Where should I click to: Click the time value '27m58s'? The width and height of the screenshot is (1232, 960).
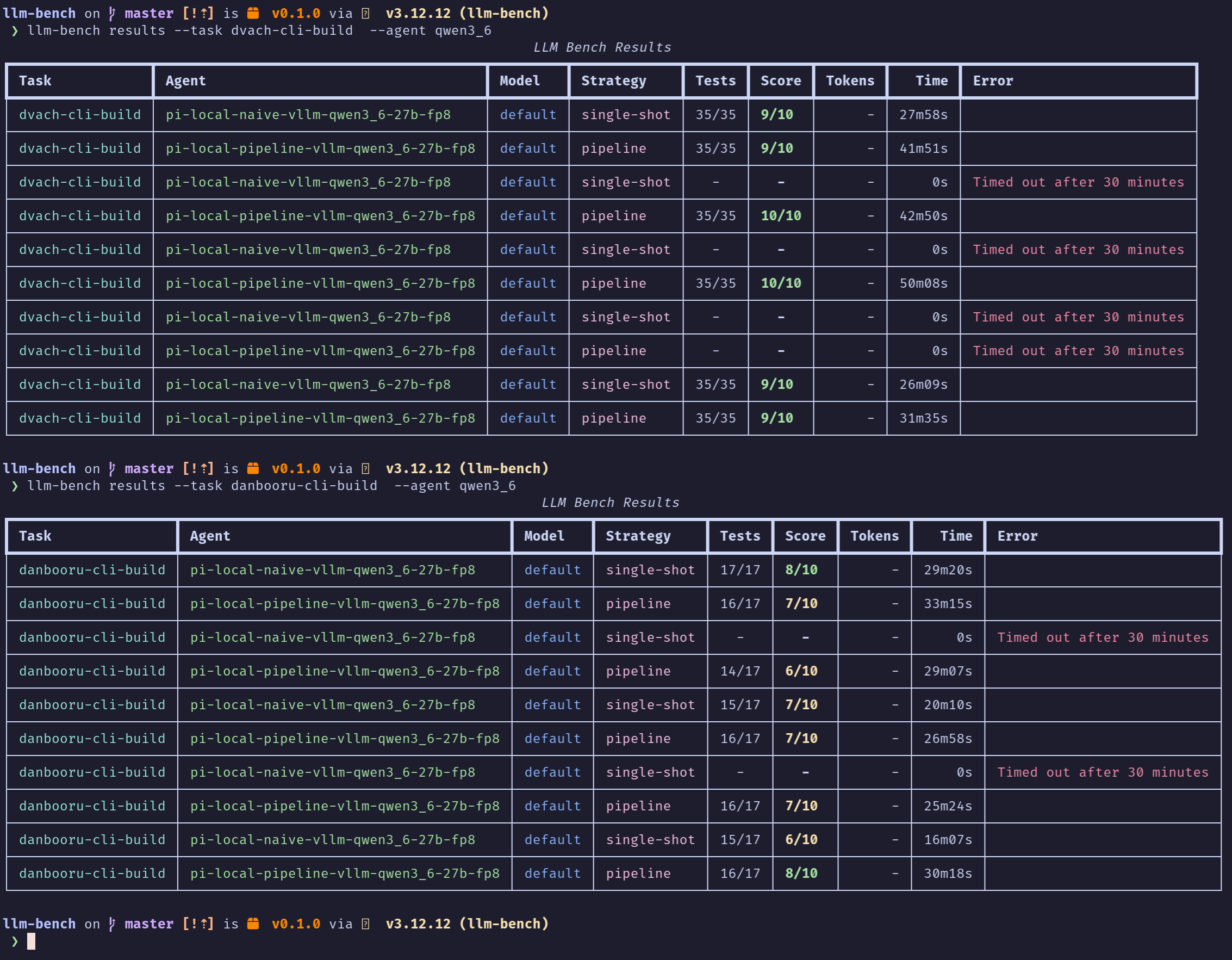coord(923,115)
